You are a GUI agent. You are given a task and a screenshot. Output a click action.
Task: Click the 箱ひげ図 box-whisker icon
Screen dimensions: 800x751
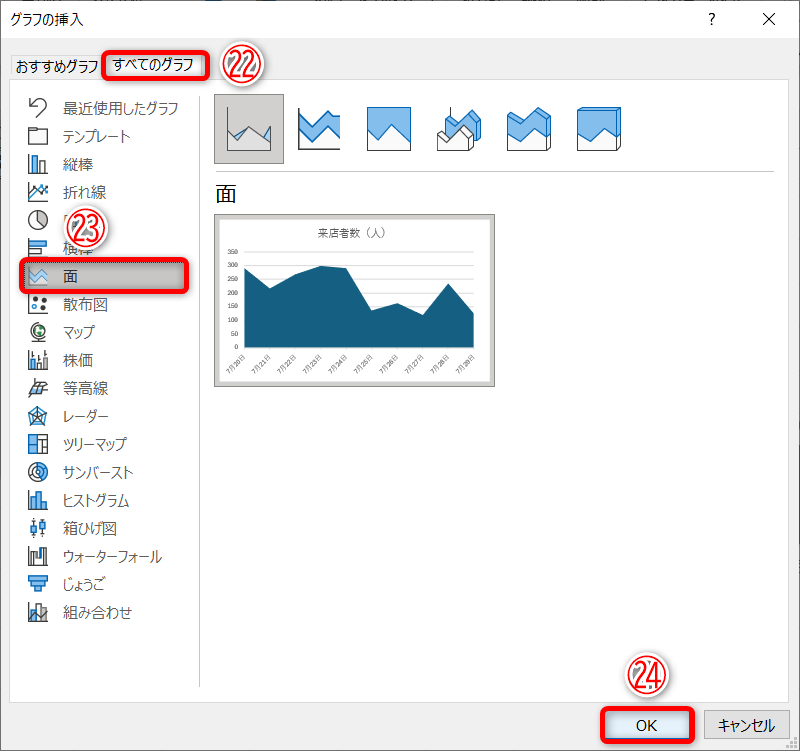[x=38, y=528]
